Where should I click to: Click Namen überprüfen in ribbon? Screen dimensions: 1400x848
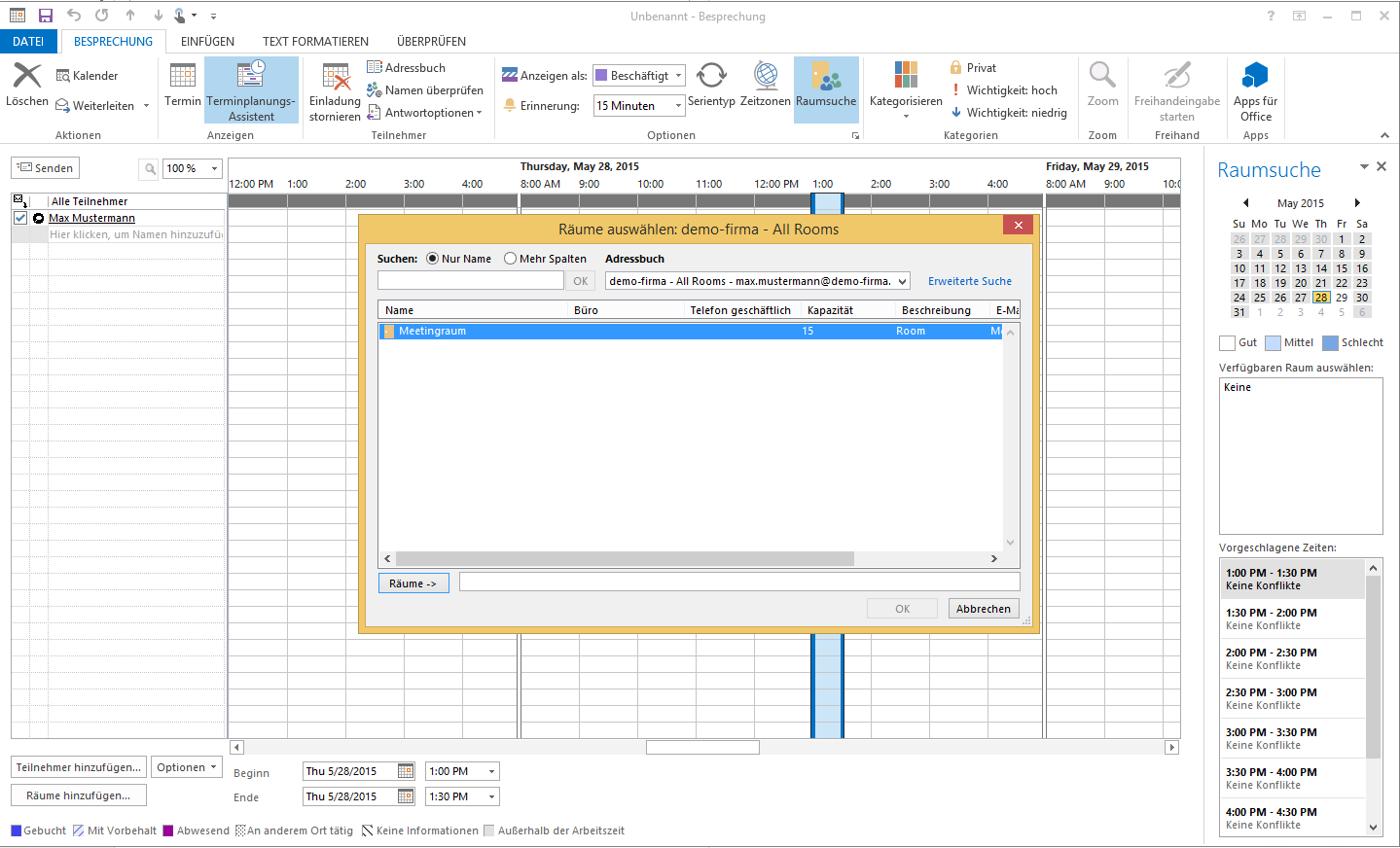click(424, 90)
